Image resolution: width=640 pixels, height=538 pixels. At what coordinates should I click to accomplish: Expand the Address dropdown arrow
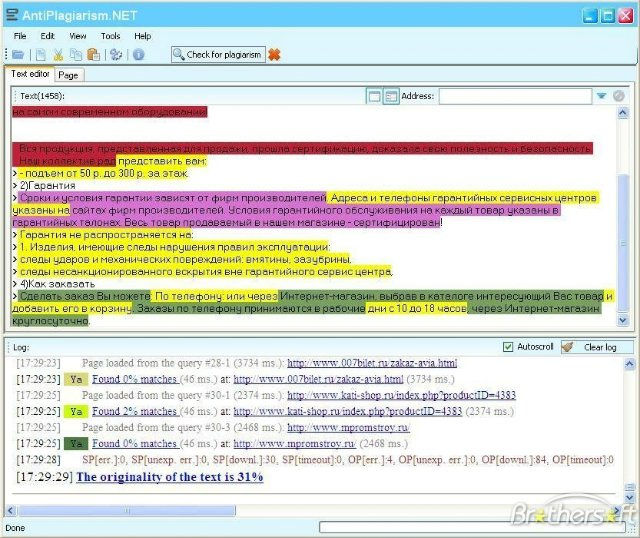[x=601, y=96]
